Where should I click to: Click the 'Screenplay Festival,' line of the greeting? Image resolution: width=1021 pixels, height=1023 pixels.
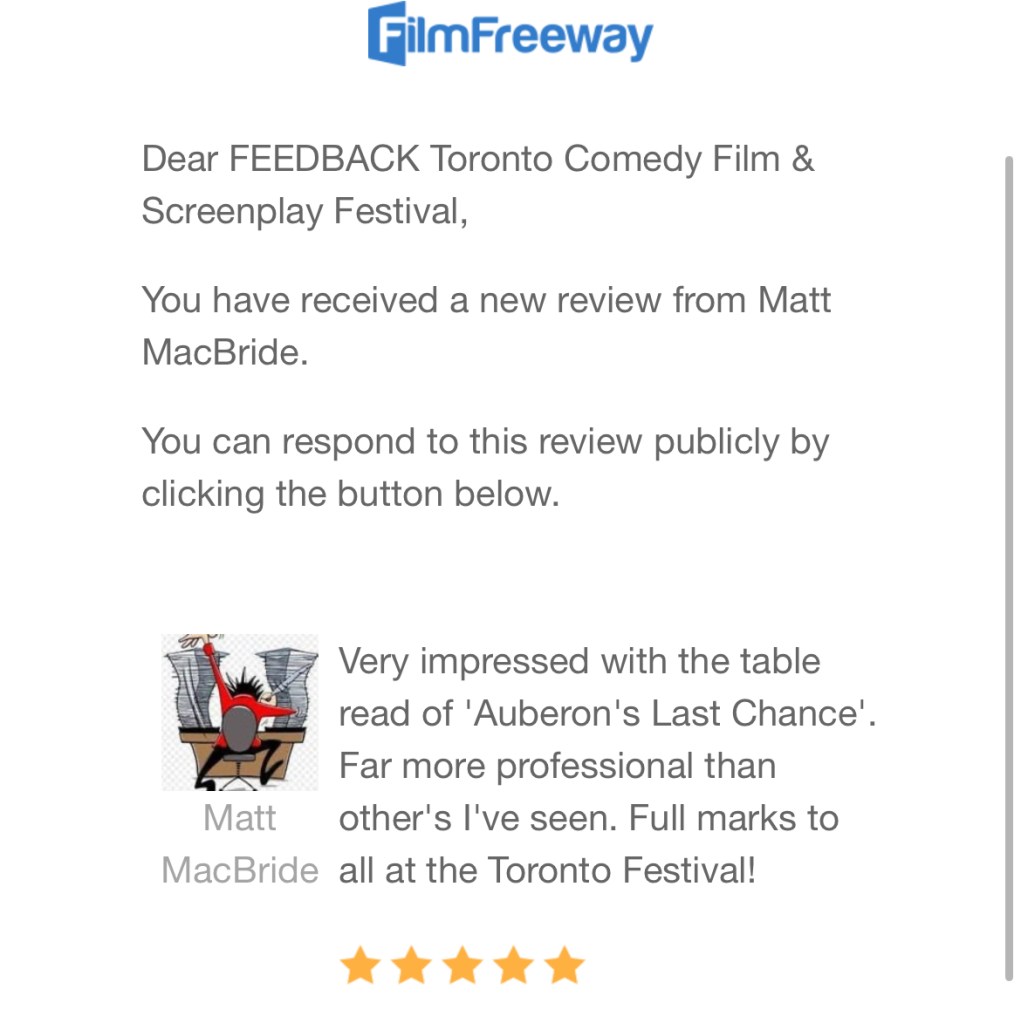[x=304, y=211]
